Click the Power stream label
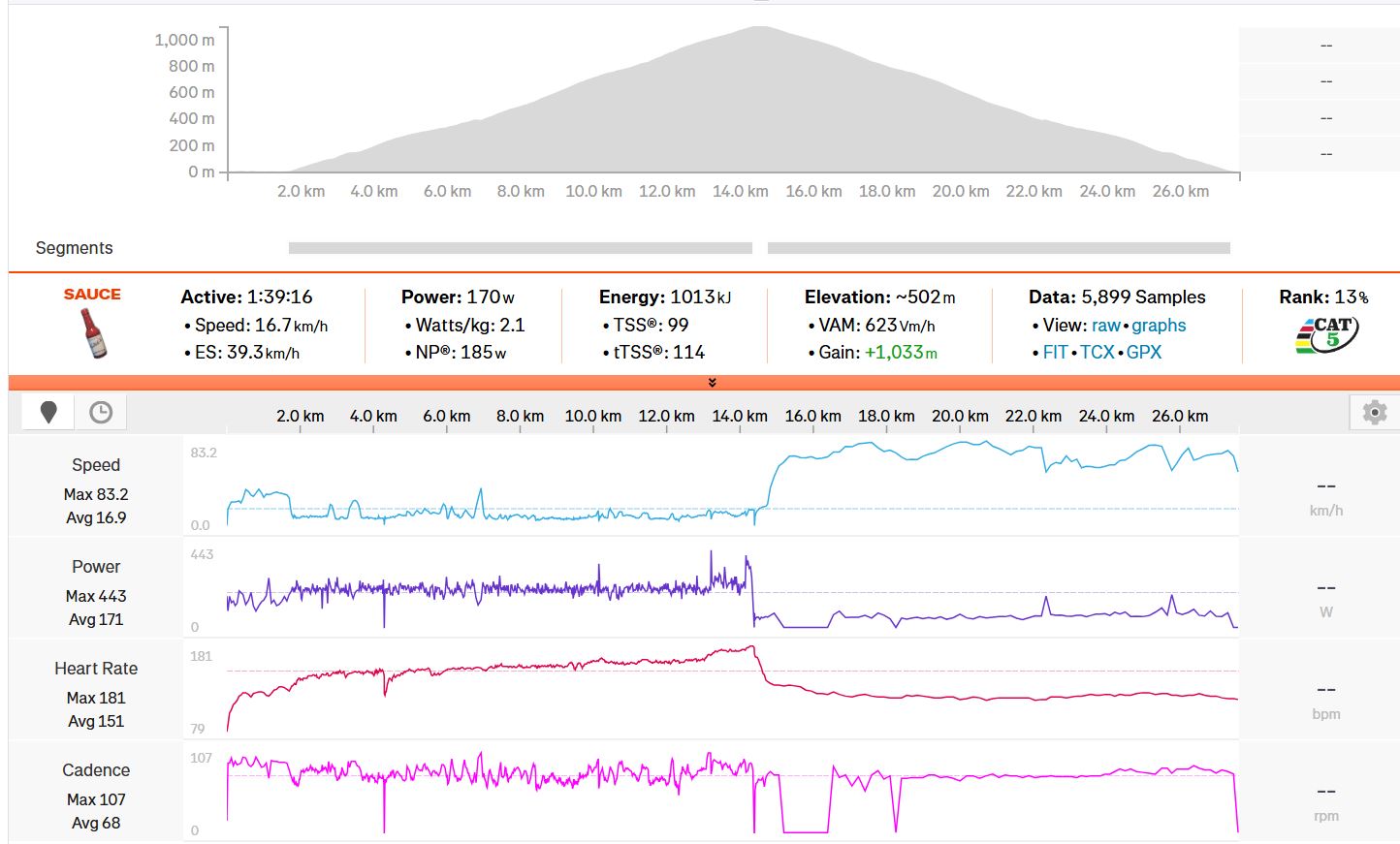Viewport: 1400px width, 844px height. coord(96,567)
